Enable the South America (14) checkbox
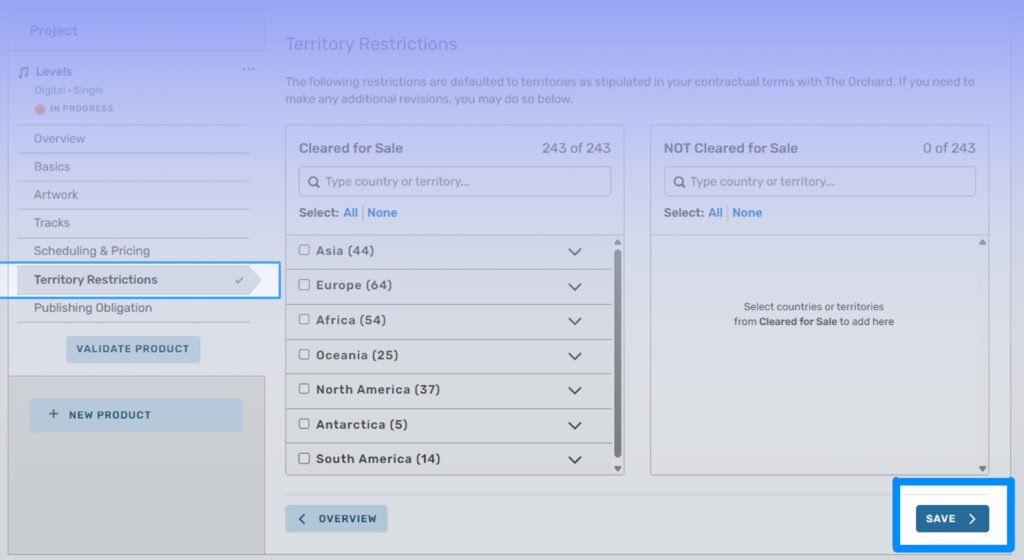1024x560 pixels. (x=304, y=459)
